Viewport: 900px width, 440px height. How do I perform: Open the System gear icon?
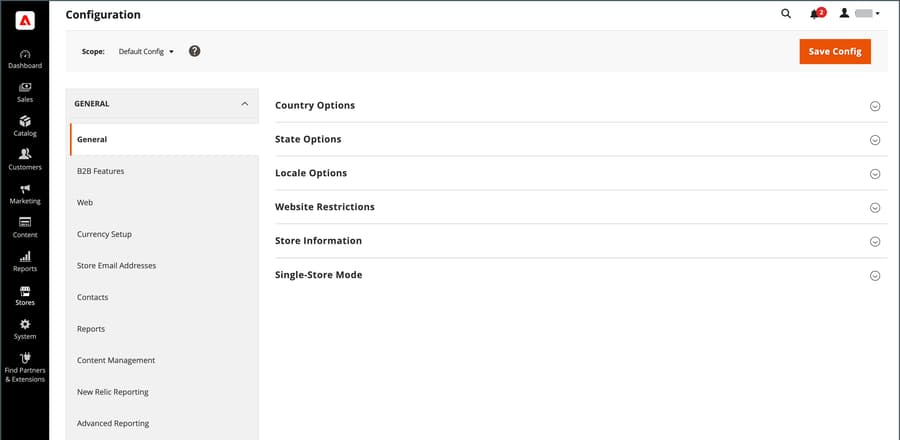tap(25, 325)
